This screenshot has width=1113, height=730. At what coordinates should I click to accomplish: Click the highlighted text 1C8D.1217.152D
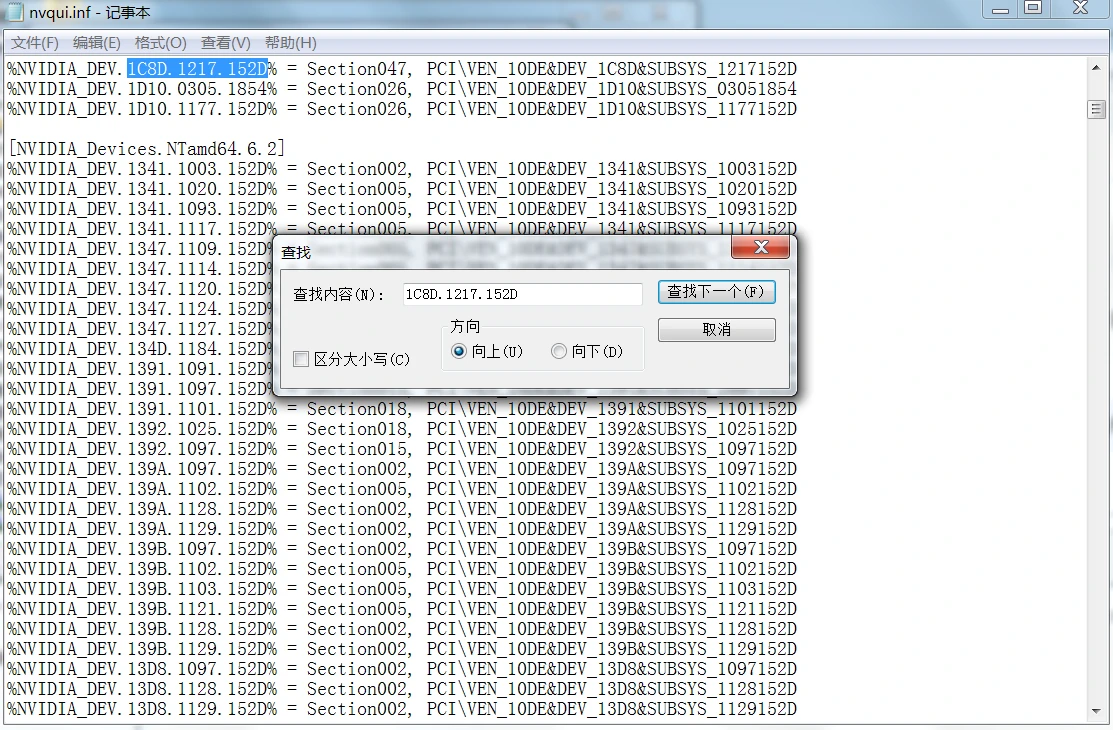[x=197, y=69]
